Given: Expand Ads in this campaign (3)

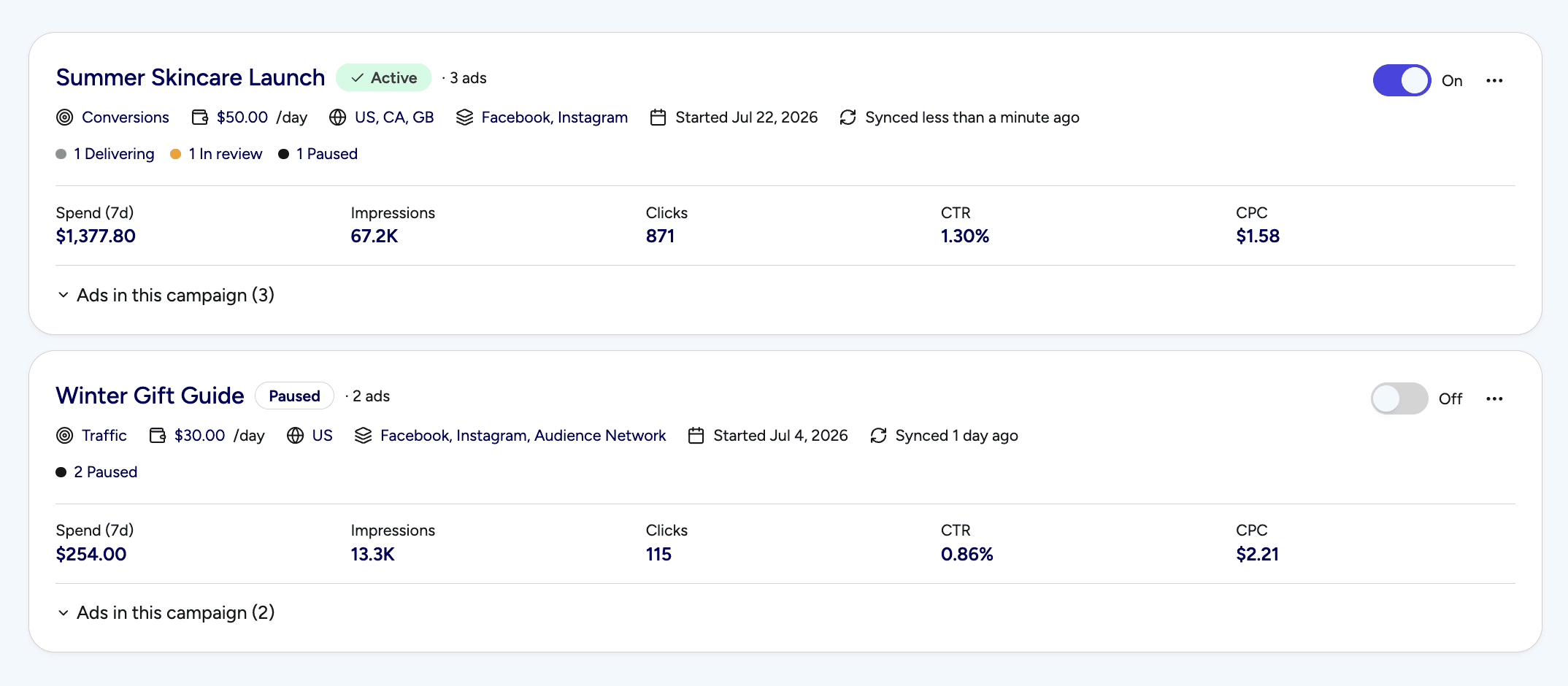Looking at the screenshot, I should click(166, 295).
